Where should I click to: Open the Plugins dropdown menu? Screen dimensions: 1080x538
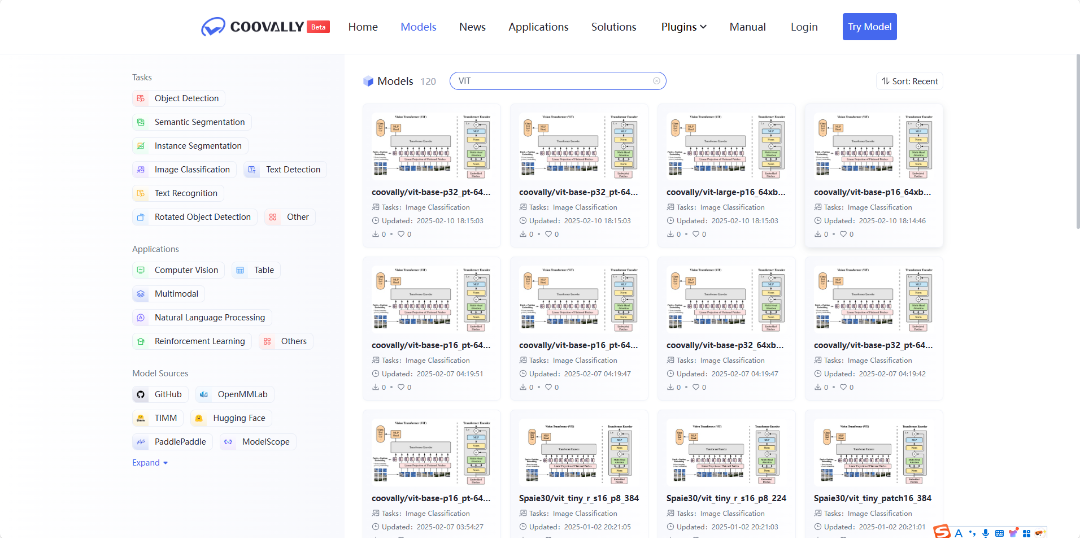click(684, 27)
